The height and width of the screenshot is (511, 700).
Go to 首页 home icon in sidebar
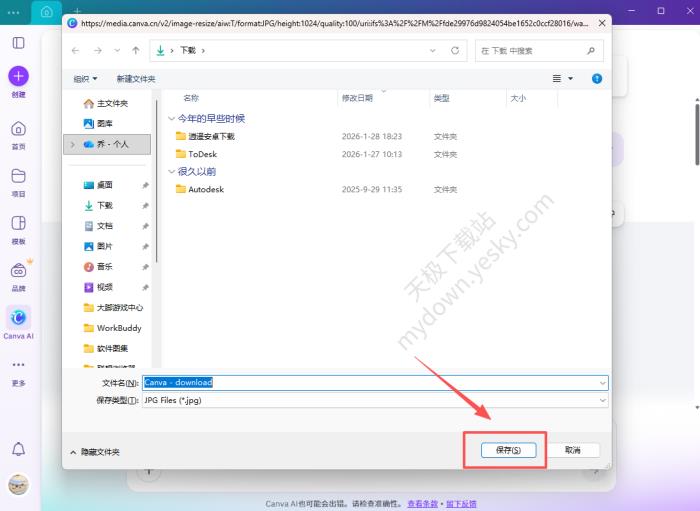[x=18, y=129]
